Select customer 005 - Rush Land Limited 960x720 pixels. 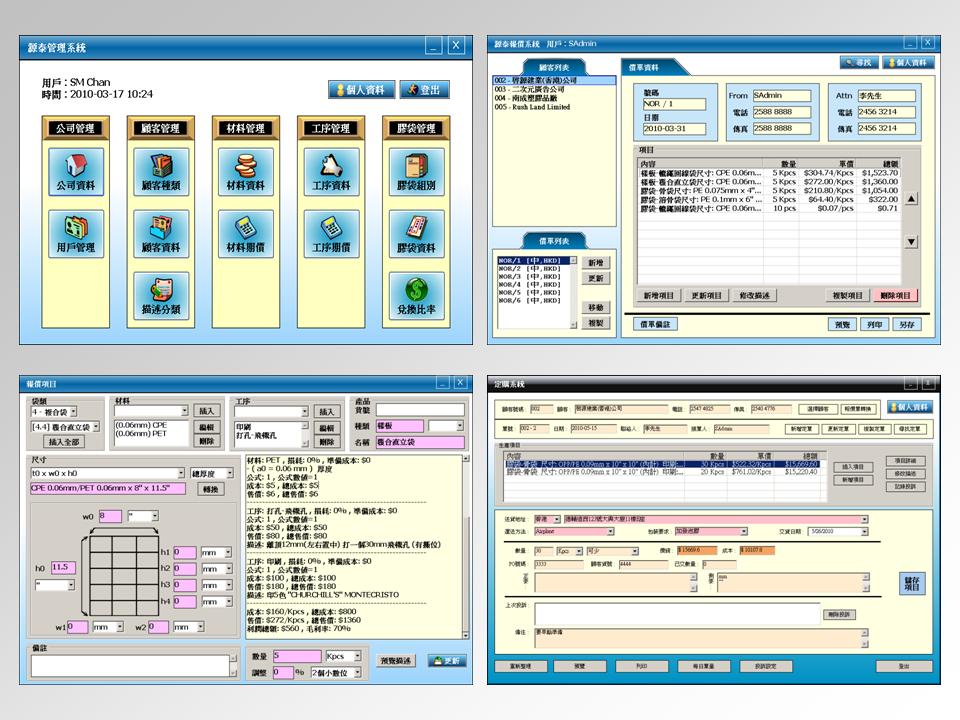click(x=530, y=107)
